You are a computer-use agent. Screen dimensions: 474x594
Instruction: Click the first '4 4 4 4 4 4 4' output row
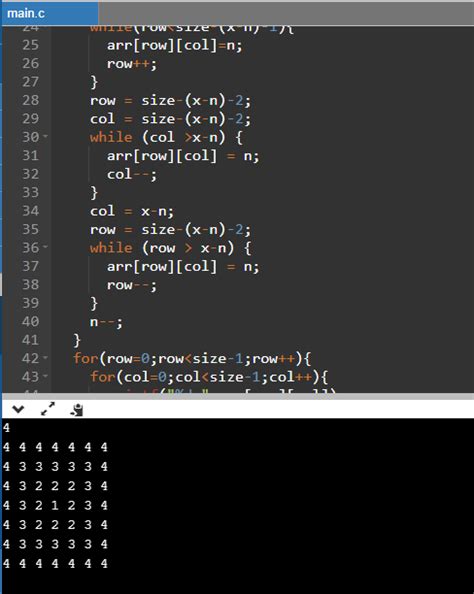55,447
